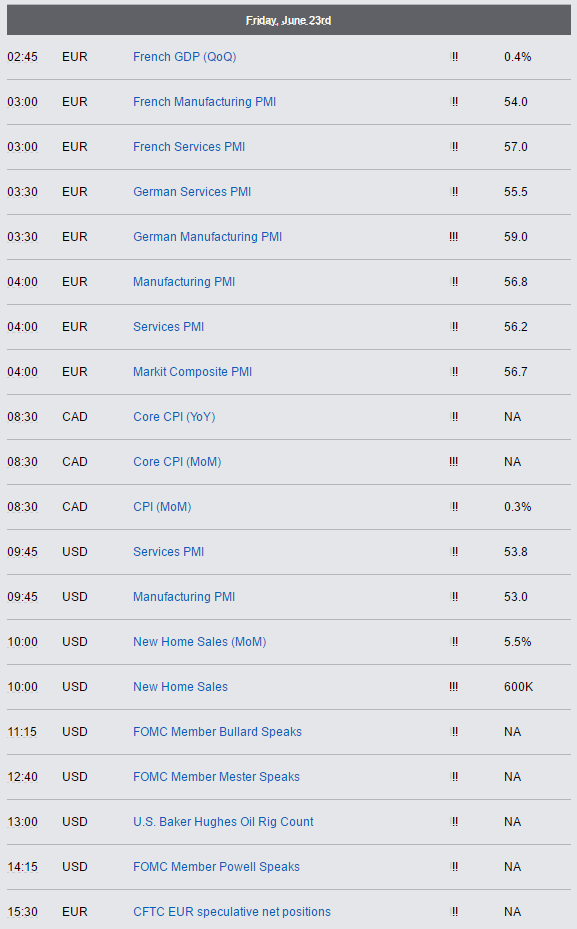This screenshot has height=929, width=577.
Task: Open New Home Sales (MoM) link
Action: (x=200, y=642)
